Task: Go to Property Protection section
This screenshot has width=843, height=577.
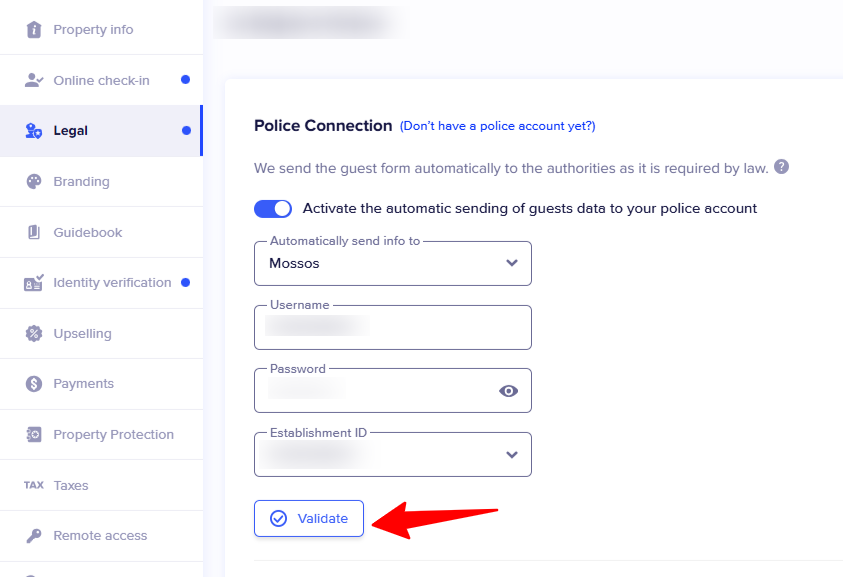Action: (101, 434)
